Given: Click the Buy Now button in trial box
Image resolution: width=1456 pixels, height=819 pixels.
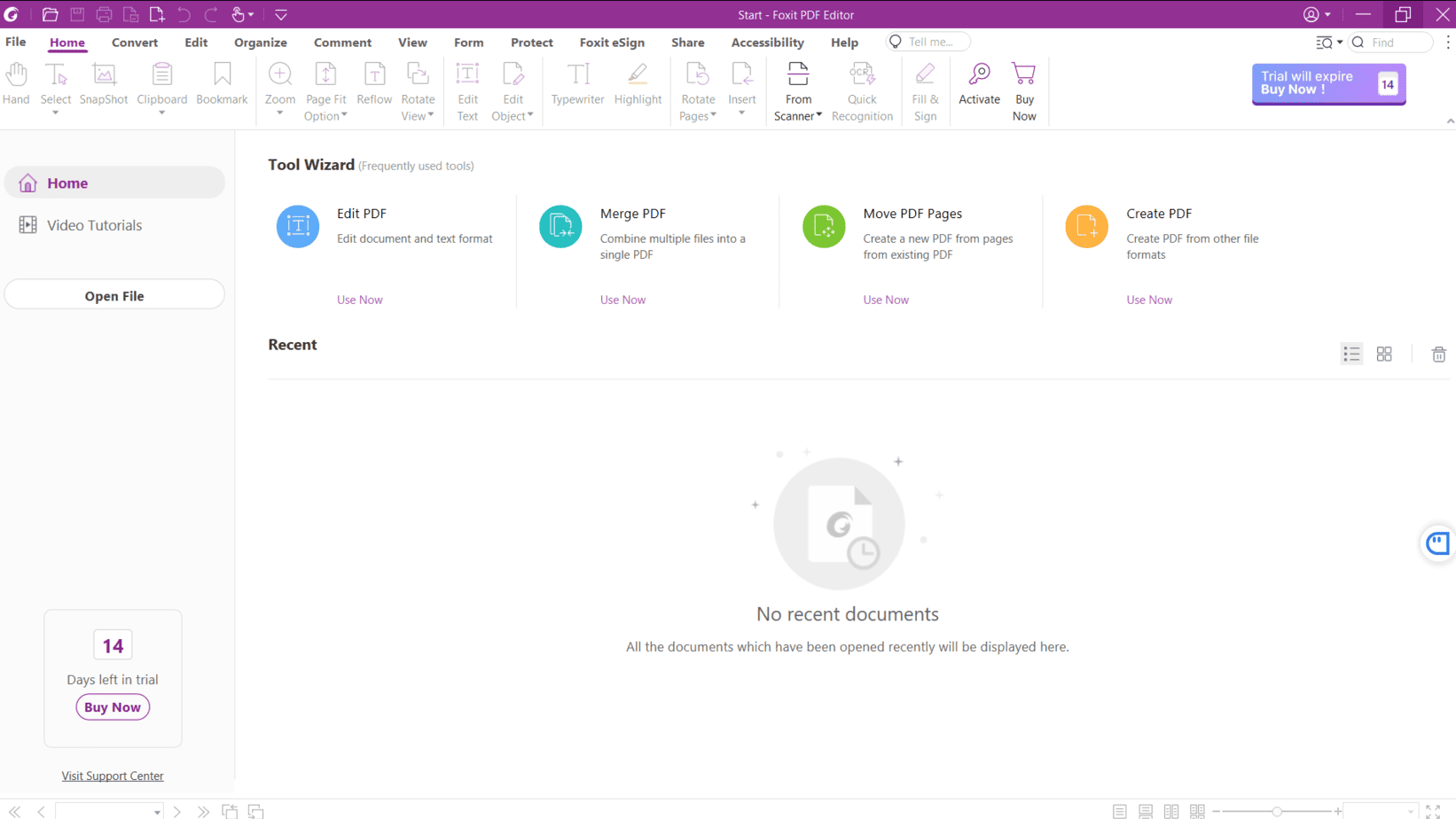Looking at the screenshot, I should [113, 706].
